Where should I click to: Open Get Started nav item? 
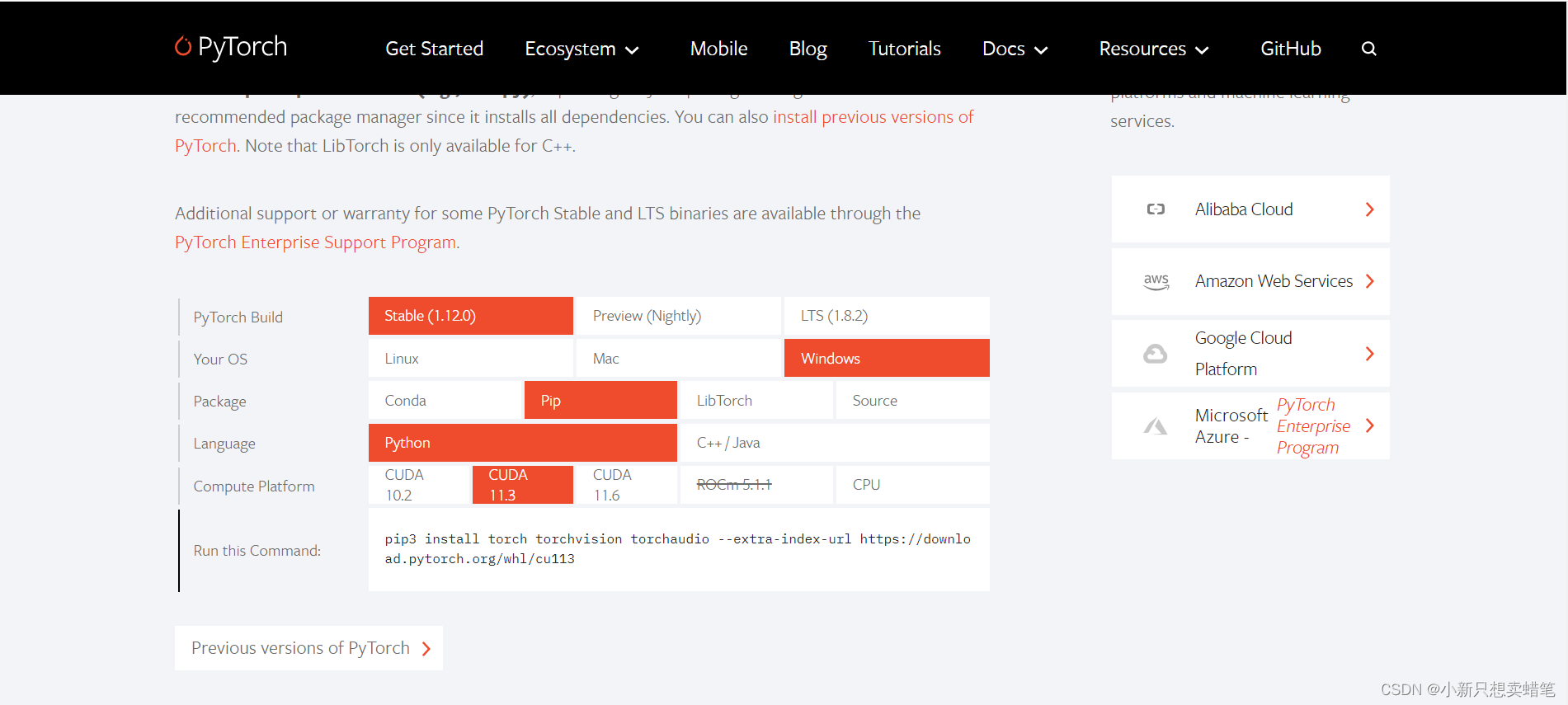click(x=435, y=49)
